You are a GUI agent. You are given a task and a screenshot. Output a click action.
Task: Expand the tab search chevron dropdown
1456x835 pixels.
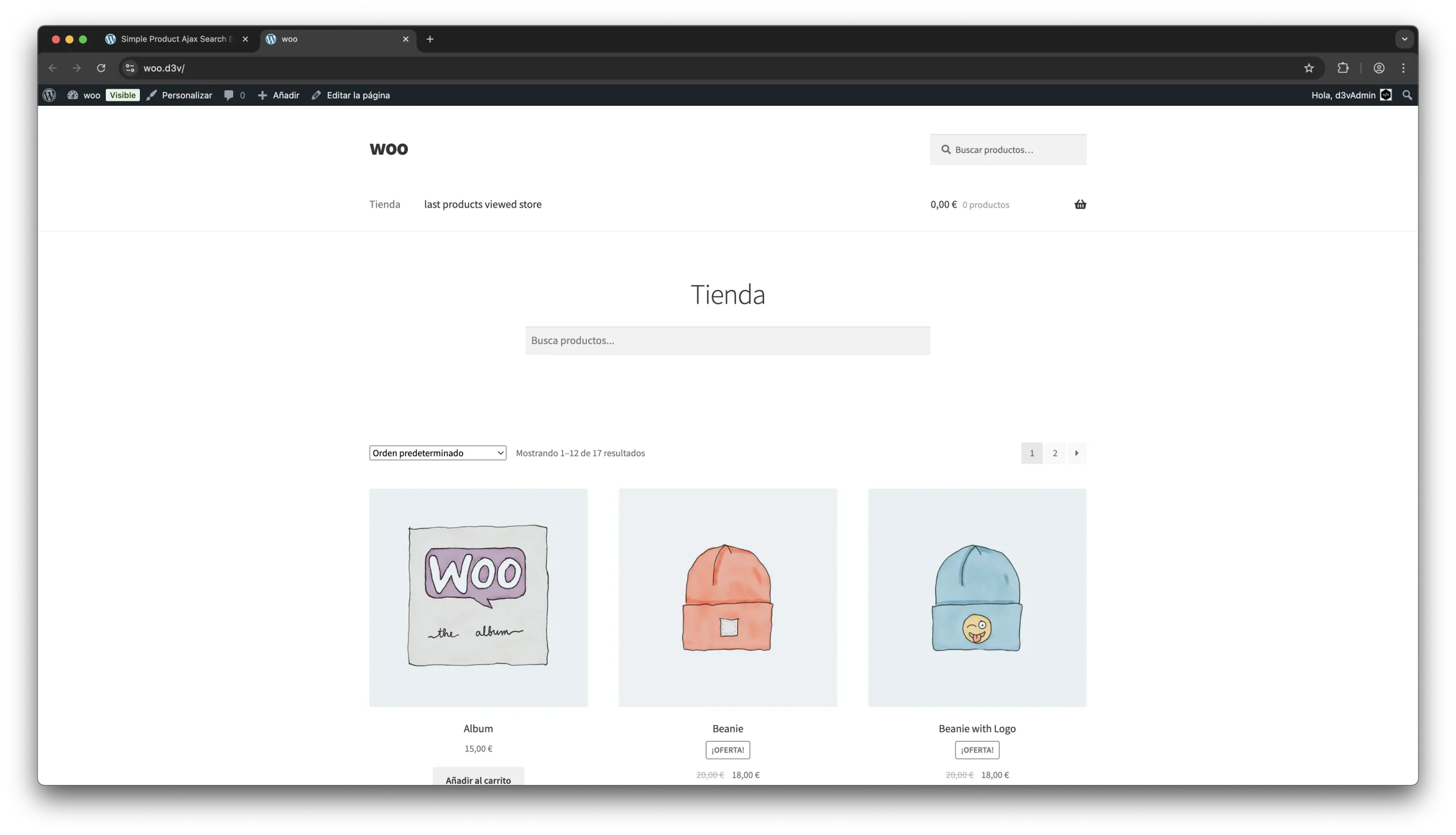(1404, 39)
